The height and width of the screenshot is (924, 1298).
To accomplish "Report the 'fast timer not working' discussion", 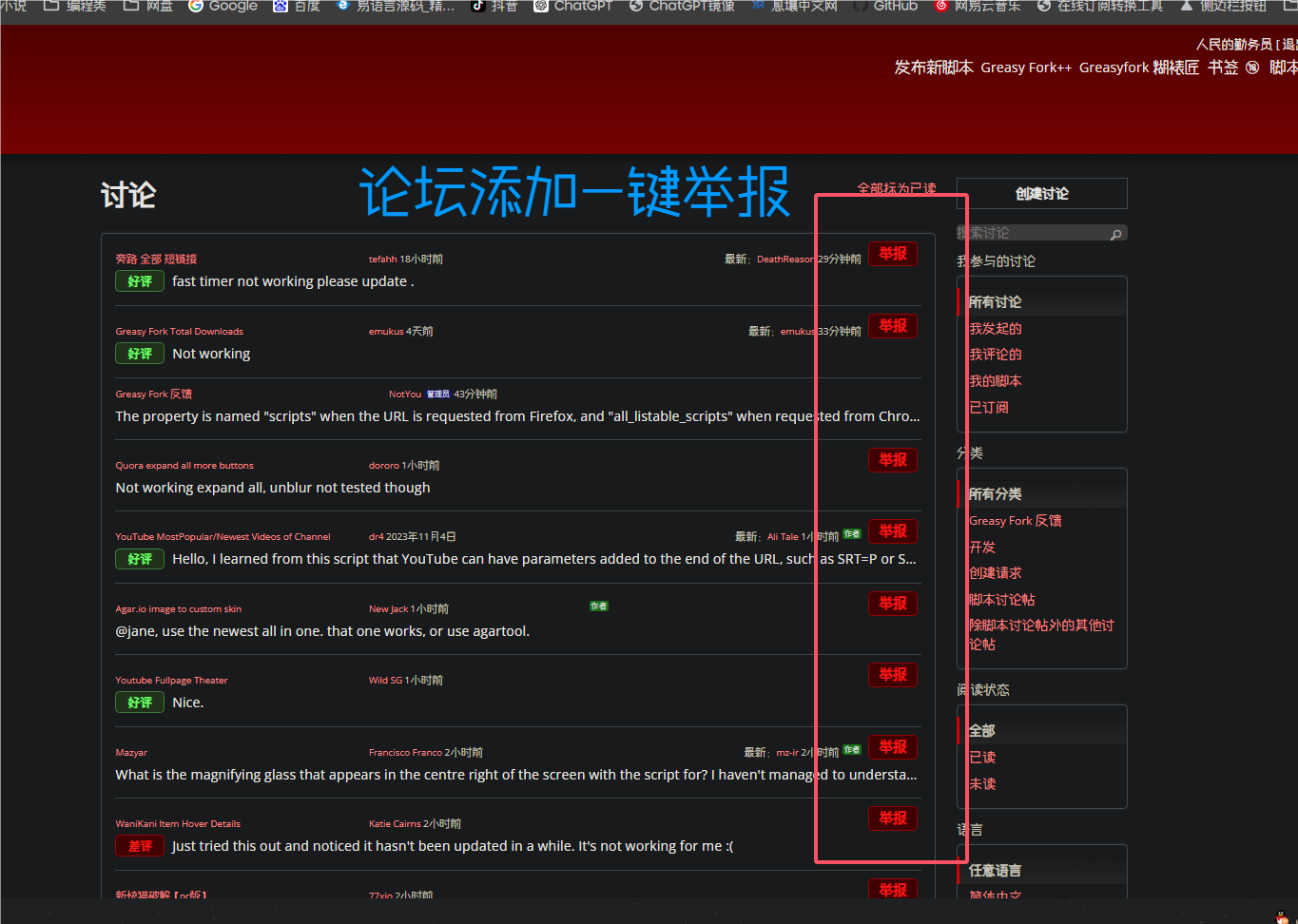I will point(892,253).
